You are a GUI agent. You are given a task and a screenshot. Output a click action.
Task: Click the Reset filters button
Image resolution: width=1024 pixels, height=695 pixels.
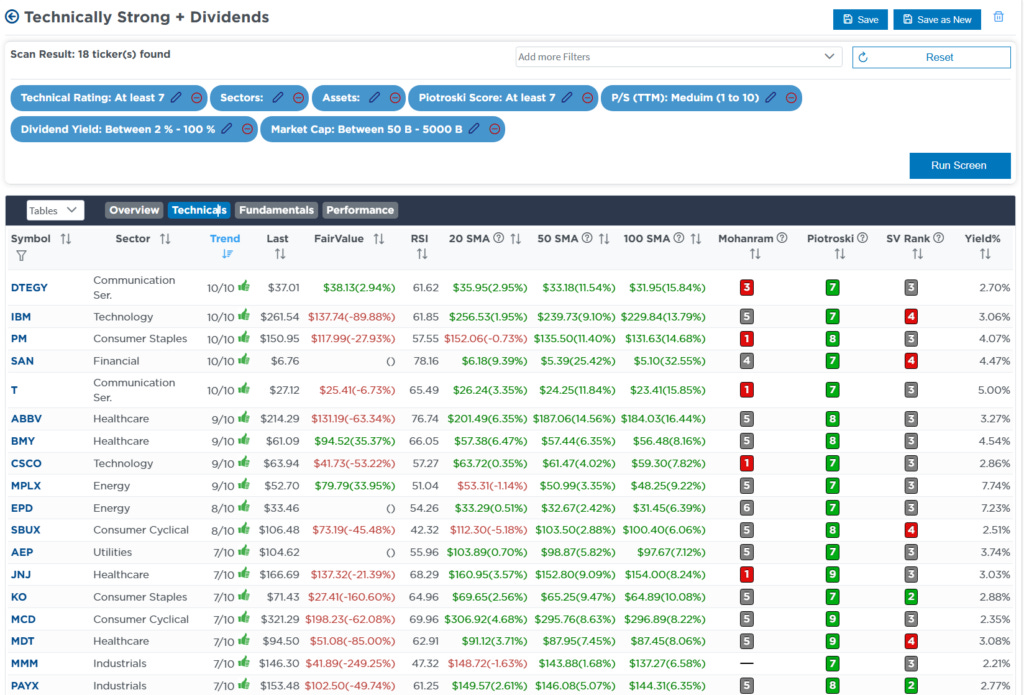pyautogui.click(x=931, y=57)
